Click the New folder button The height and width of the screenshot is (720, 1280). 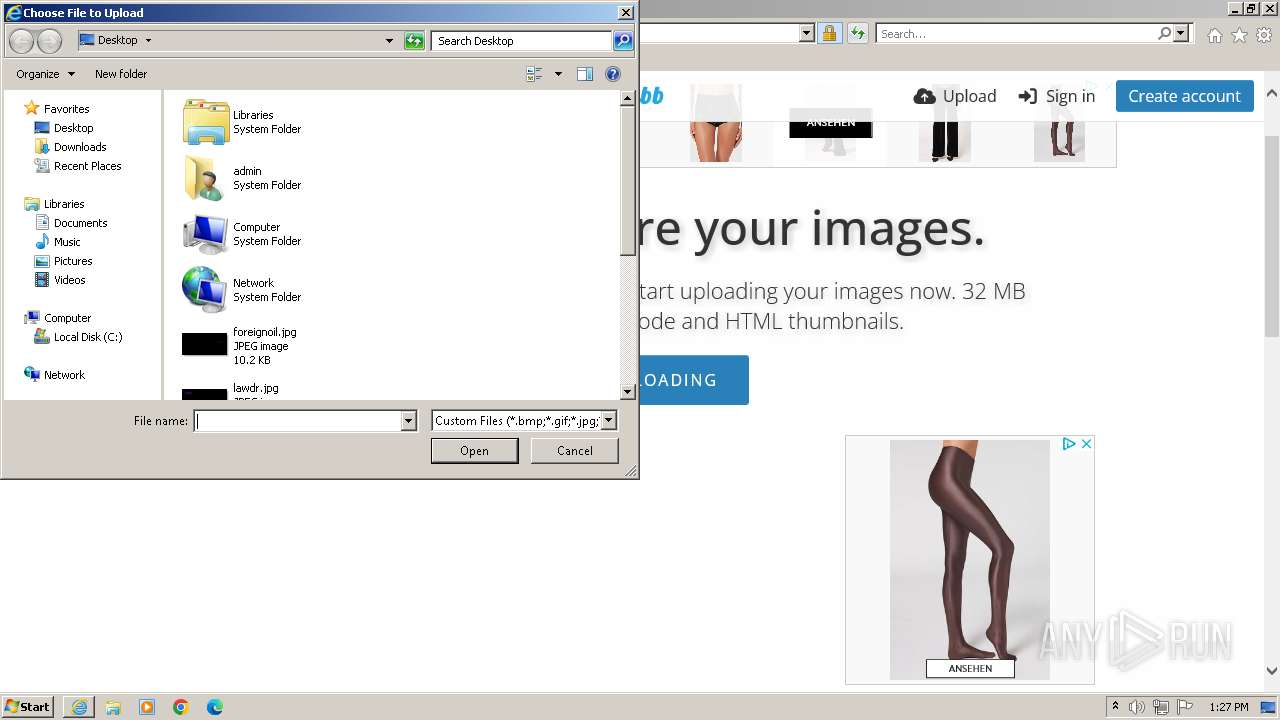point(121,74)
